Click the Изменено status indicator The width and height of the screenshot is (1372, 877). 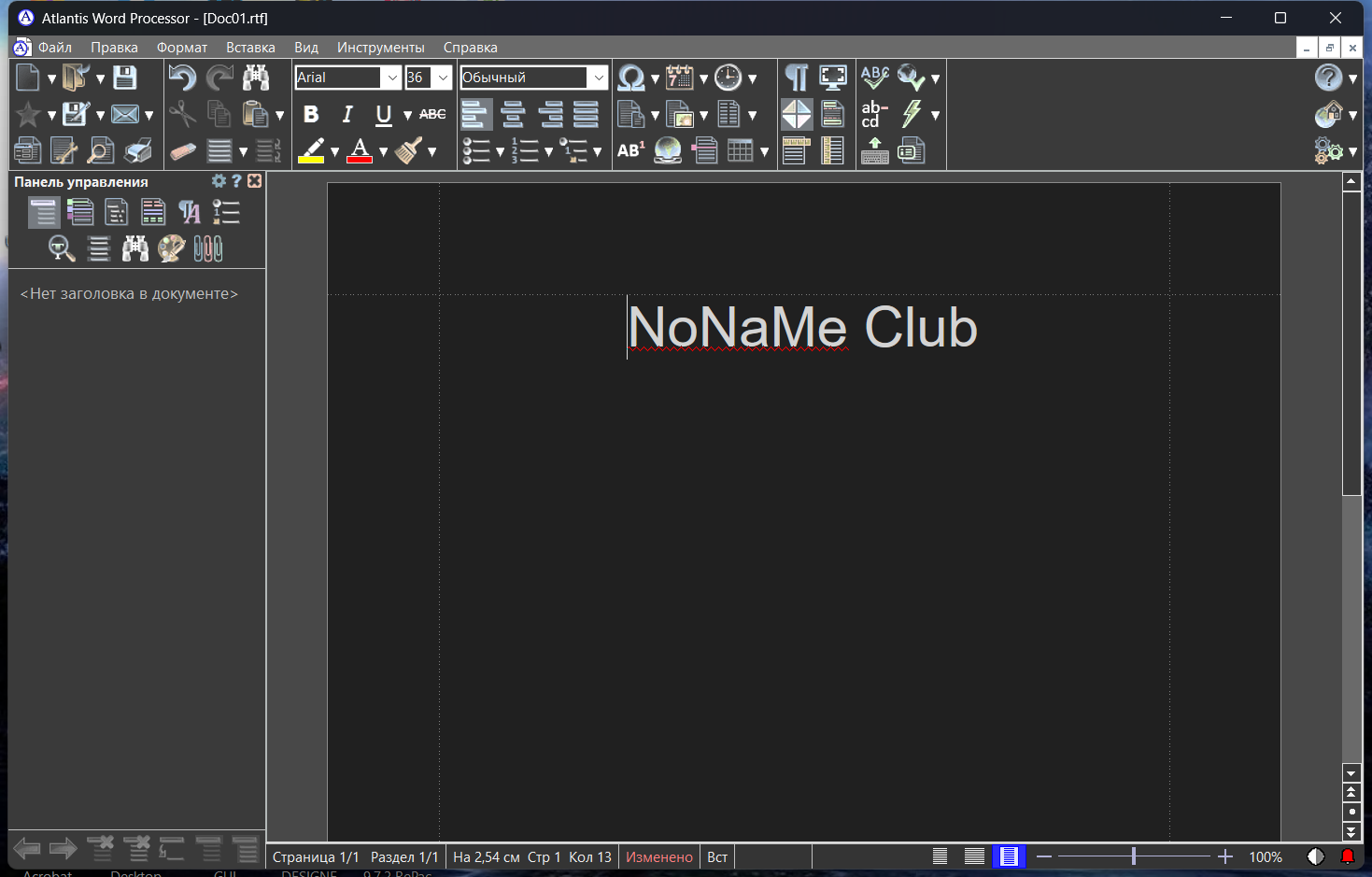tap(659, 857)
